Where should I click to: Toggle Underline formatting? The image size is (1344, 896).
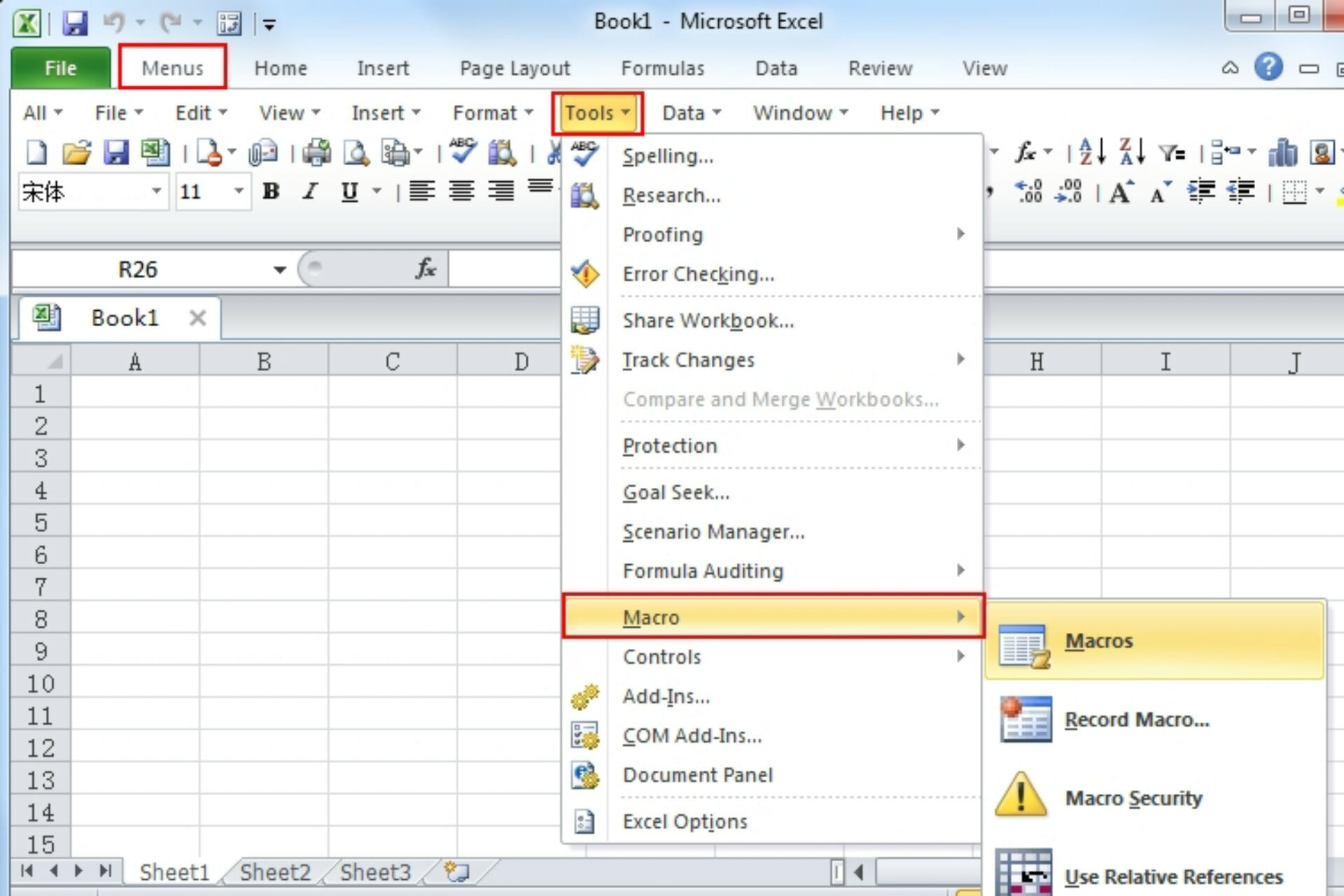point(349,191)
